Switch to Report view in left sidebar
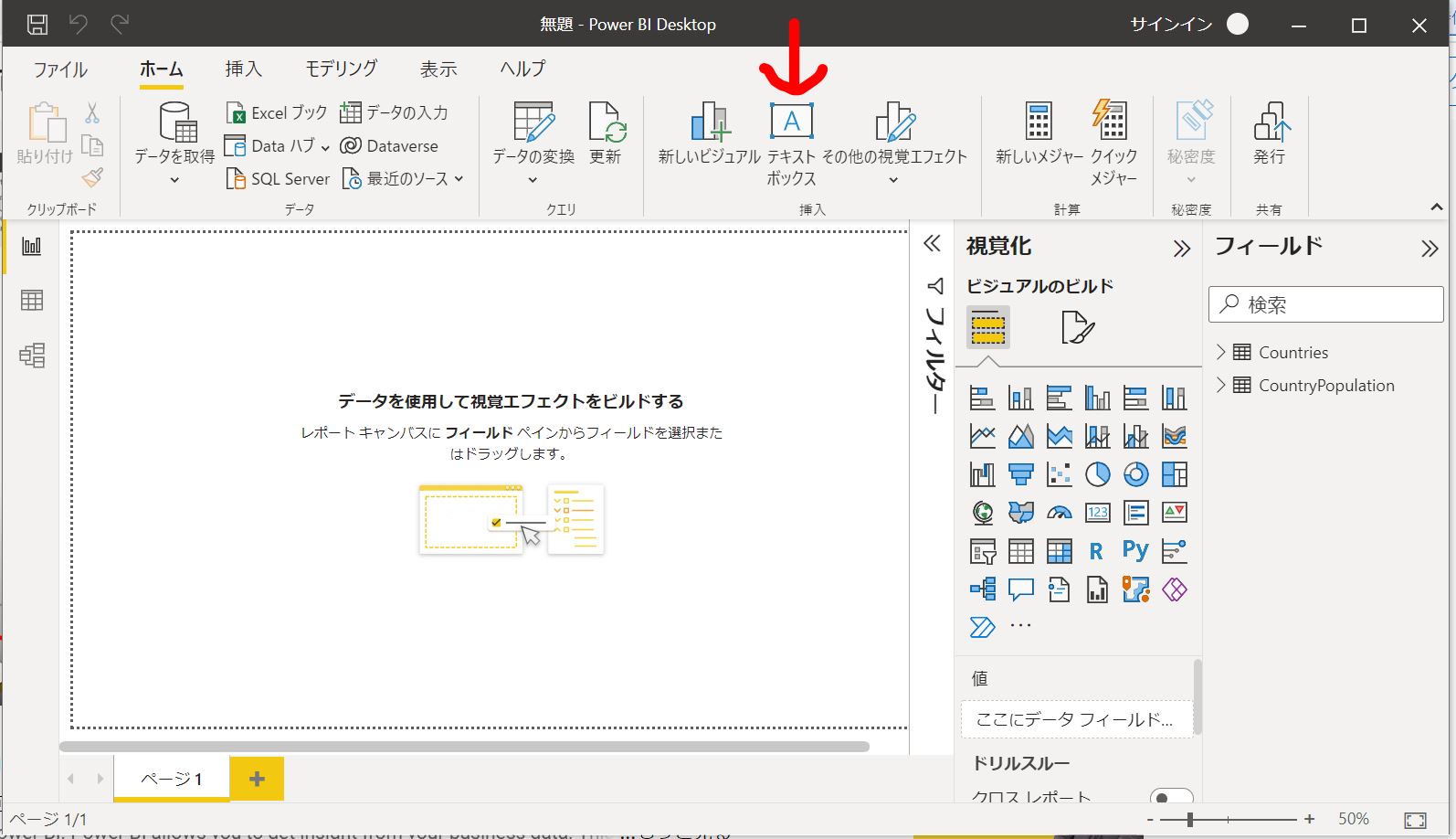This screenshot has height=839, width=1456. click(32, 246)
